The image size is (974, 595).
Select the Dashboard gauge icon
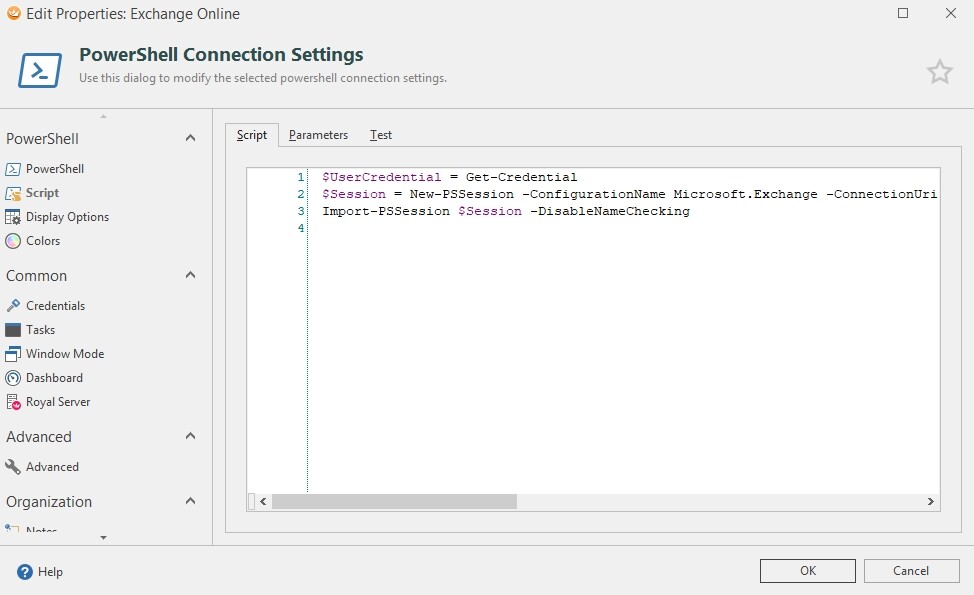pyautogui.click(x=13, y=378)
